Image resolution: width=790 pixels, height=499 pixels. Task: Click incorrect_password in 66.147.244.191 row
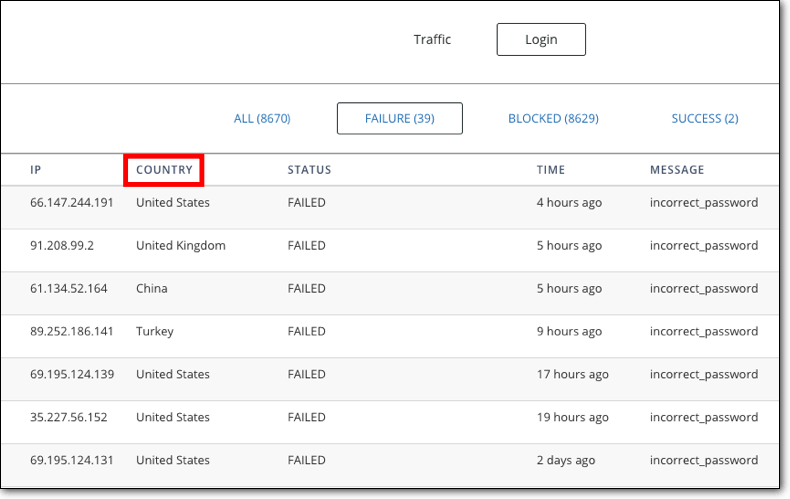pyautogui.click(x=704, y=203)
